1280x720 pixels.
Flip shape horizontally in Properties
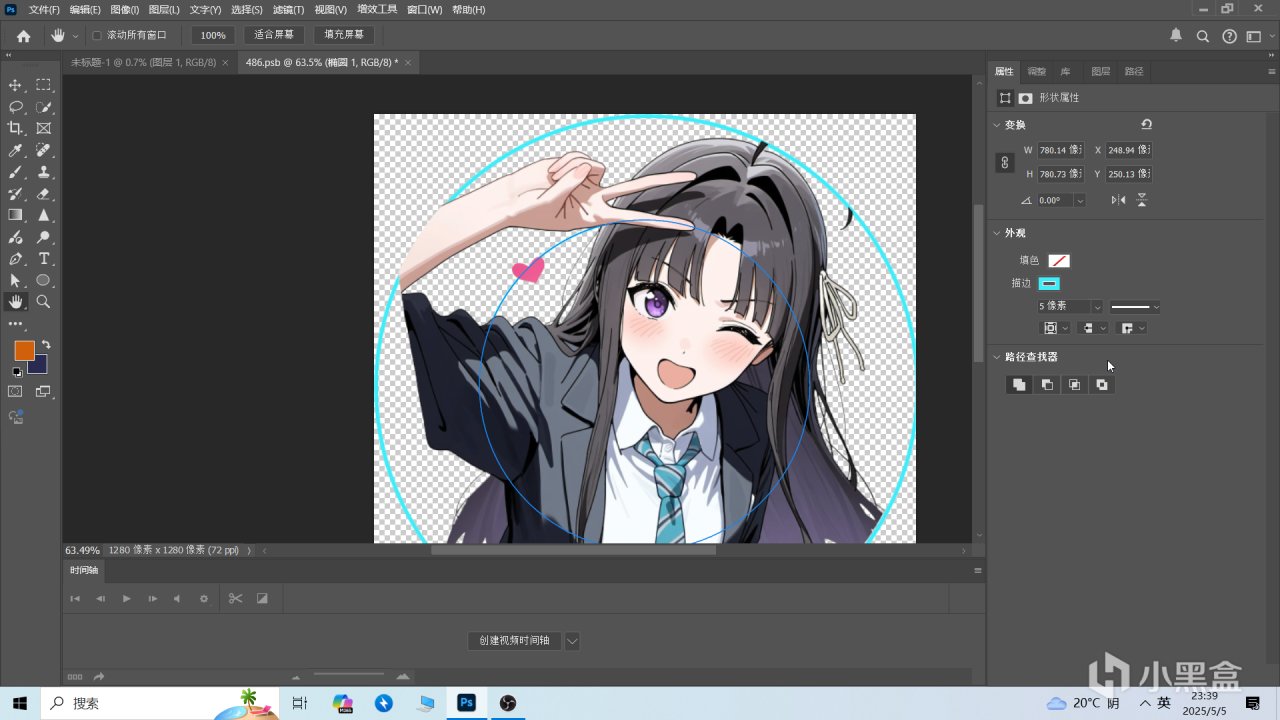tap(1118, 200)
